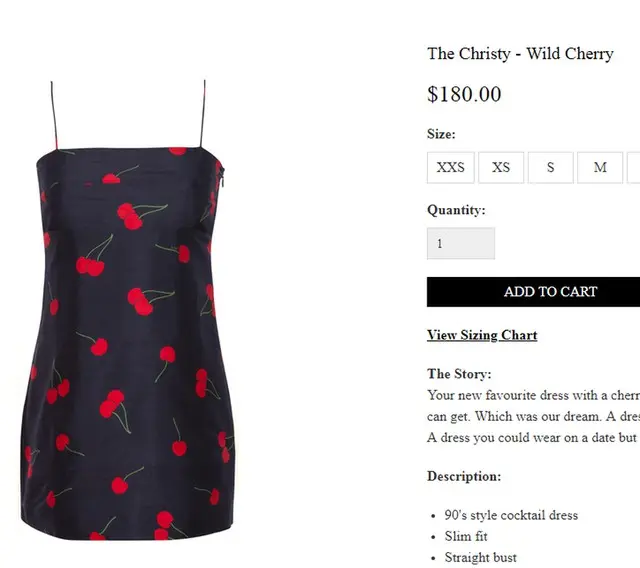Click the Description: heading

(x=464, y=476)
